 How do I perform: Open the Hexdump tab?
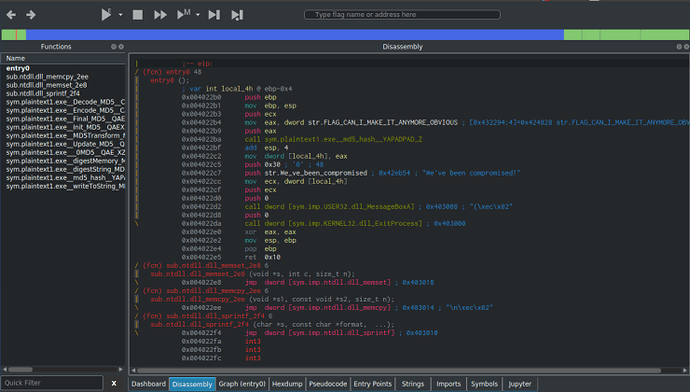pos(287,384)
